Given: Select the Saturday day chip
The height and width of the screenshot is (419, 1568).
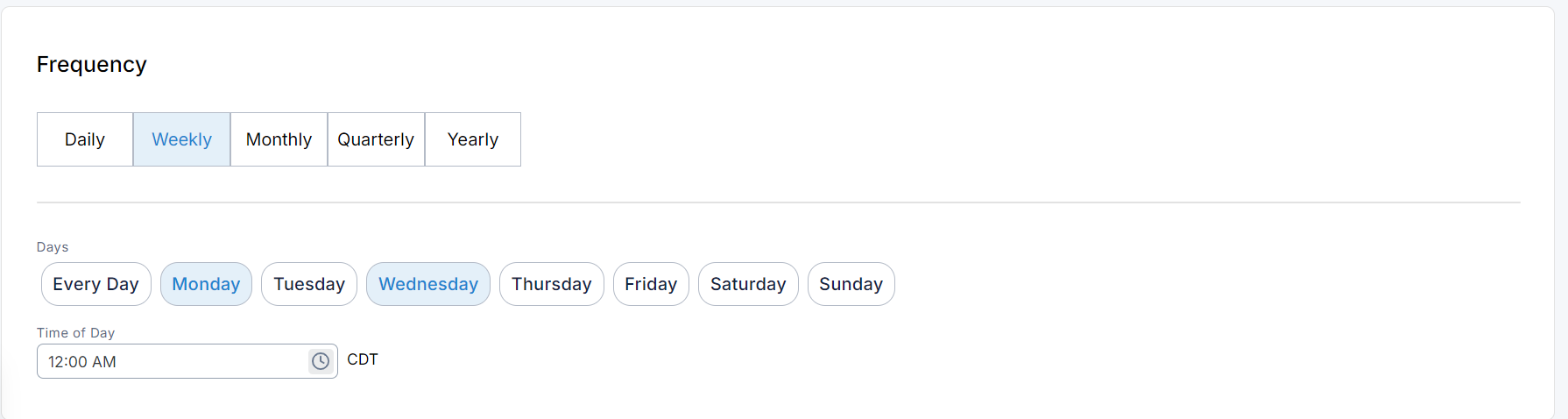Looking at the screenshot, I should 748,284.
